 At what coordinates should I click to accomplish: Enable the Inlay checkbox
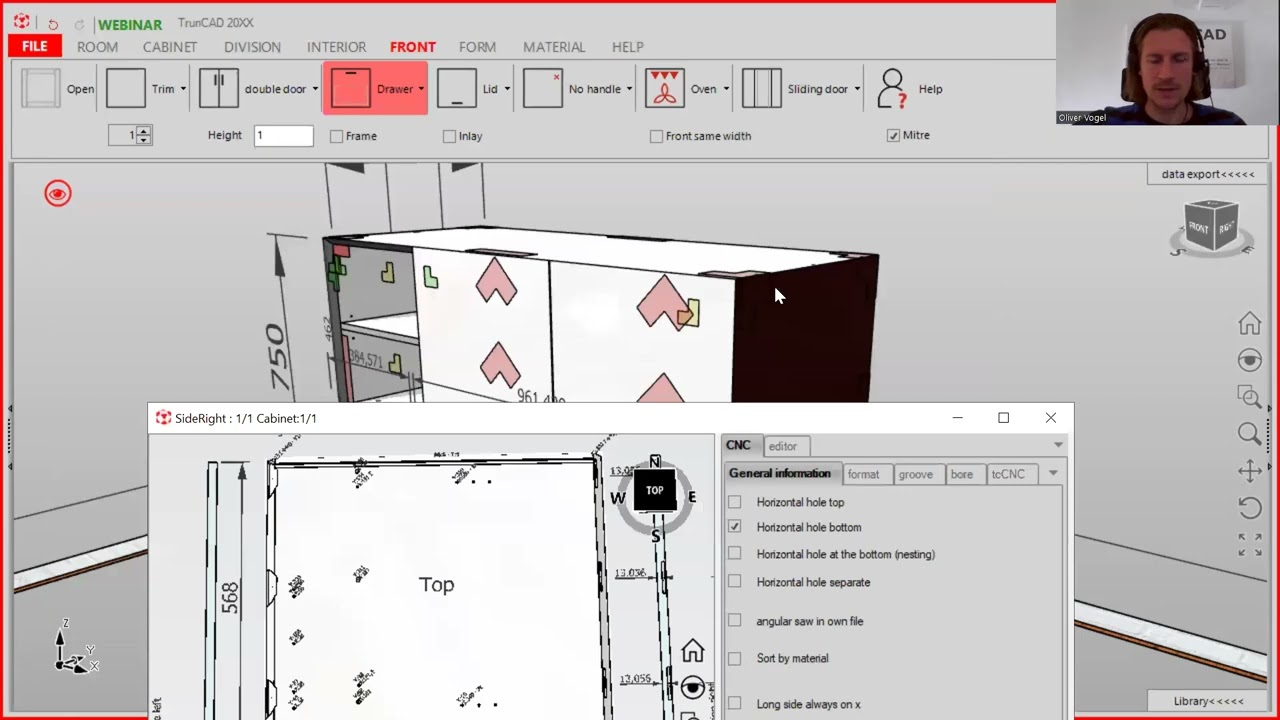point(449,136)
